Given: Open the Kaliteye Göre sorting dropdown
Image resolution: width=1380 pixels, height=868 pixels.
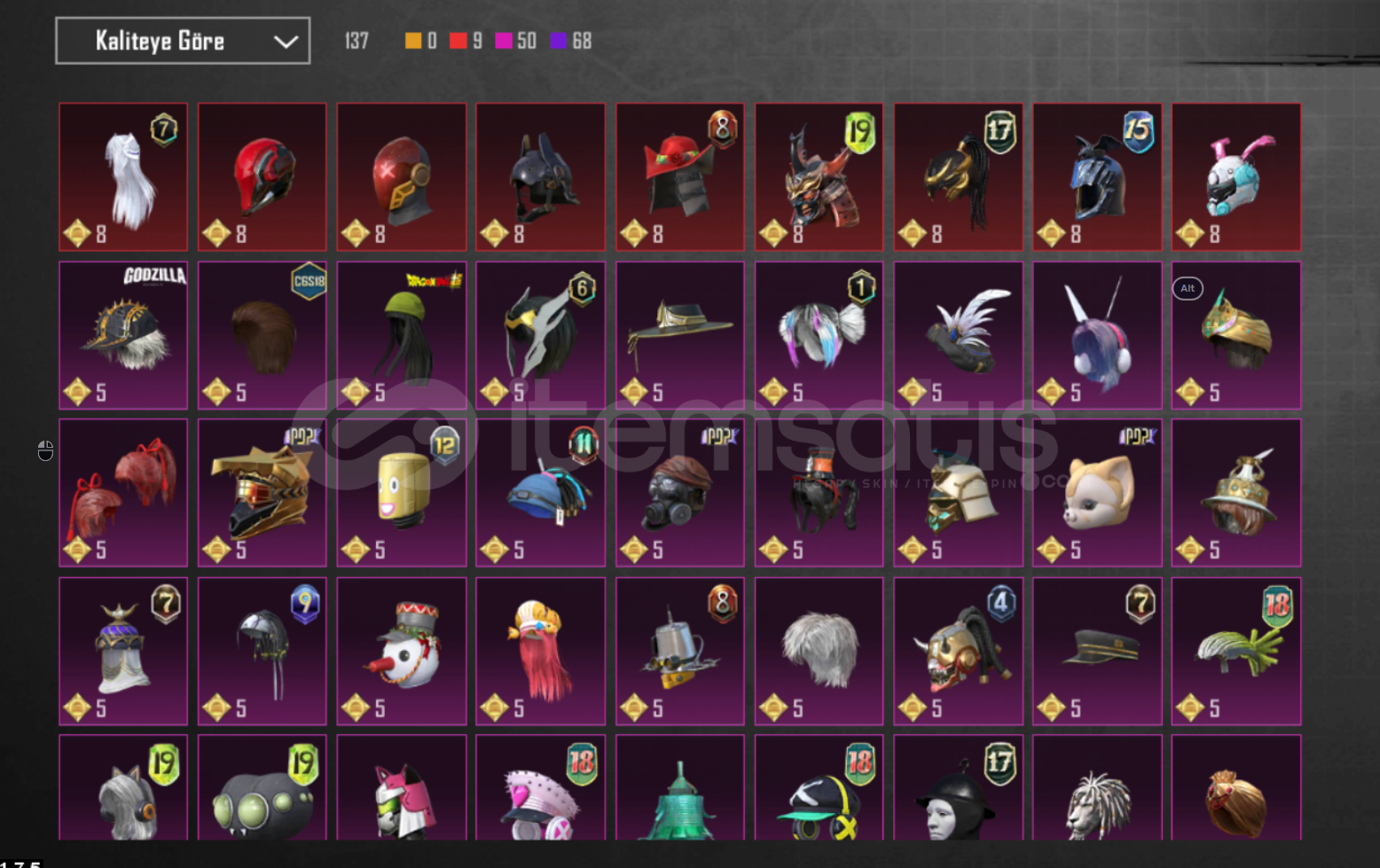Looking at the screenshot, I should [x=183, y=41].
